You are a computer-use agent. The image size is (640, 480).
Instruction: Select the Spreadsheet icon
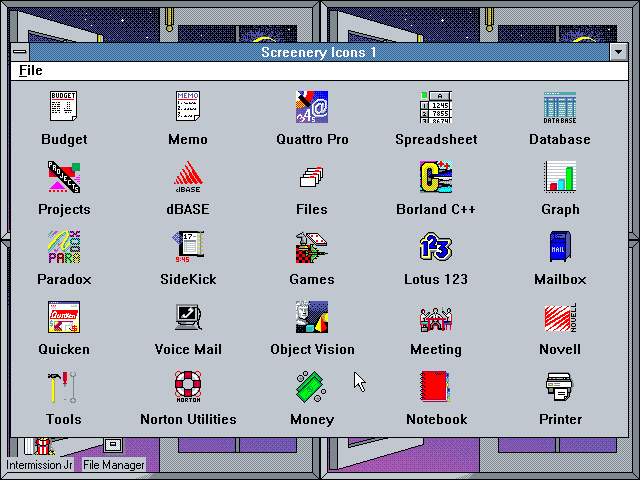[436, 107]
